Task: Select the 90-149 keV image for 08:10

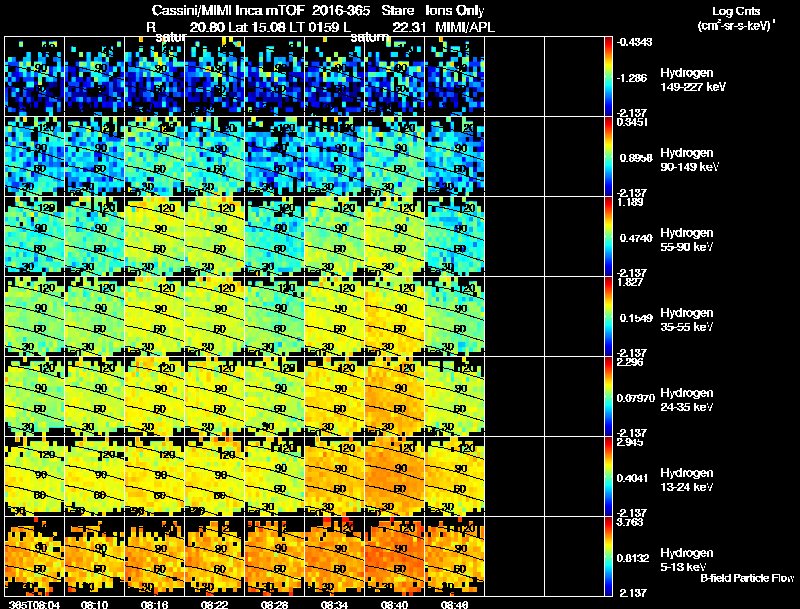Action: point(94,157)
